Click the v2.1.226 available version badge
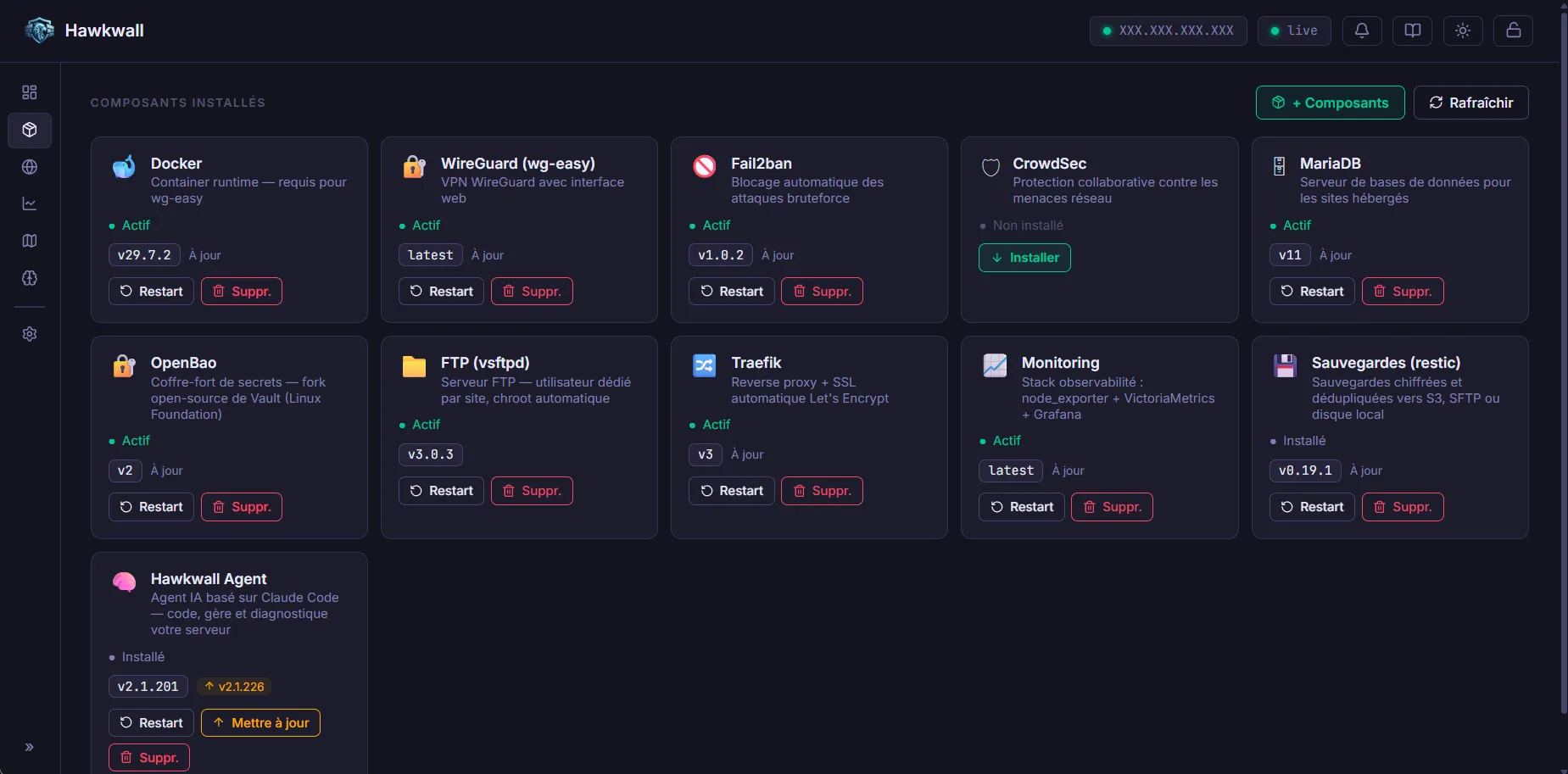Image resolution: width=1568 pixels, height=774 pixels. point(234,687)
